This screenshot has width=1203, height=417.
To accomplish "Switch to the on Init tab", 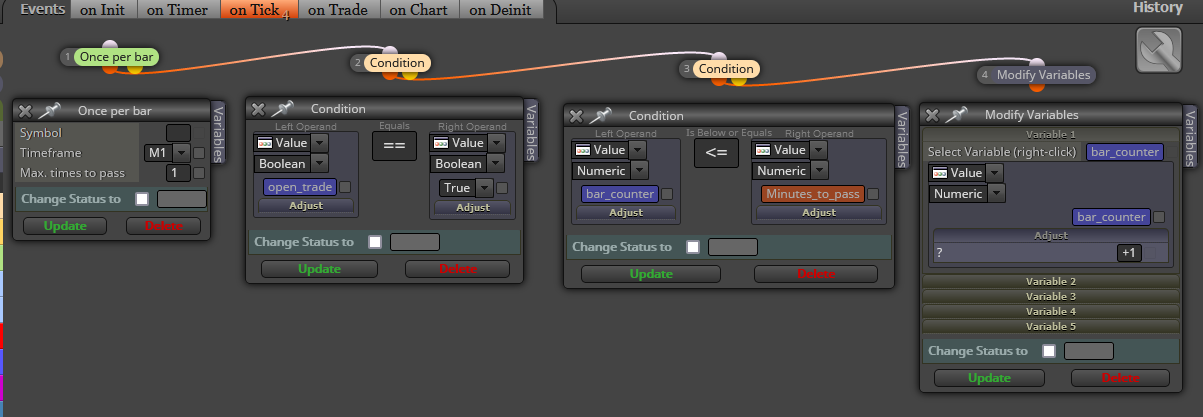I will click(x=103, y=10).
